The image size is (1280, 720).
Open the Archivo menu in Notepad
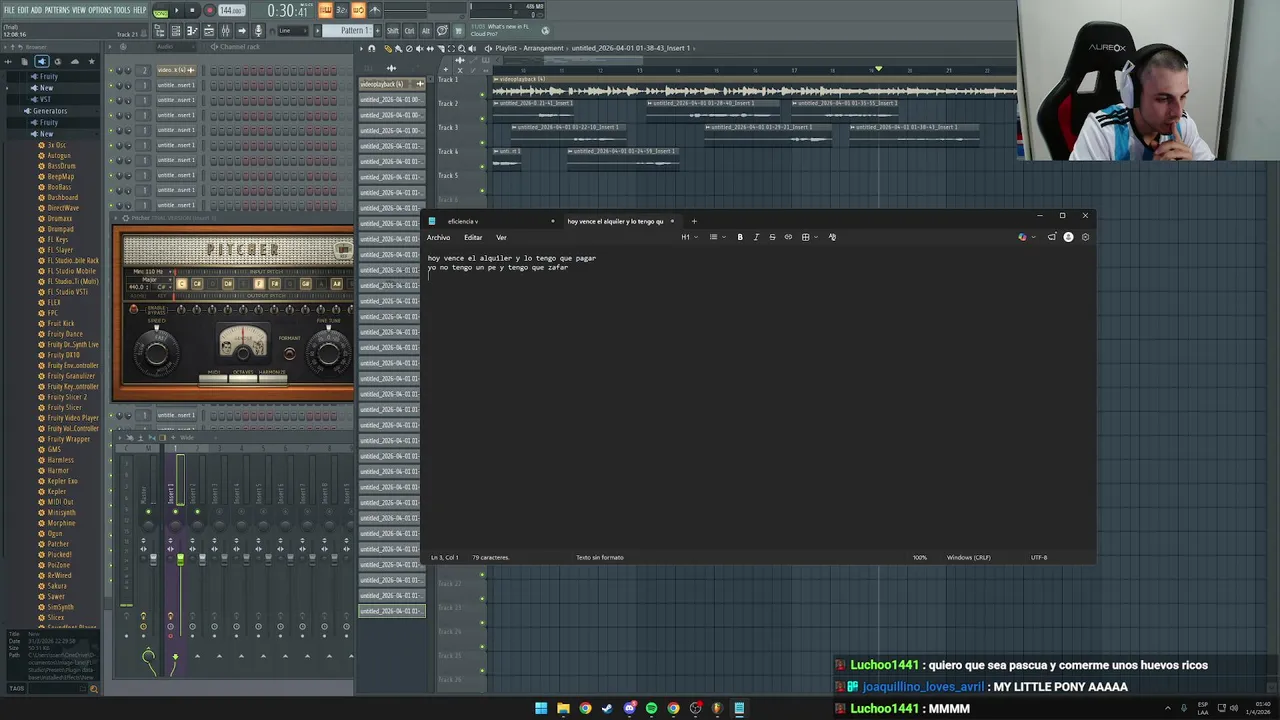pos(438,237)
